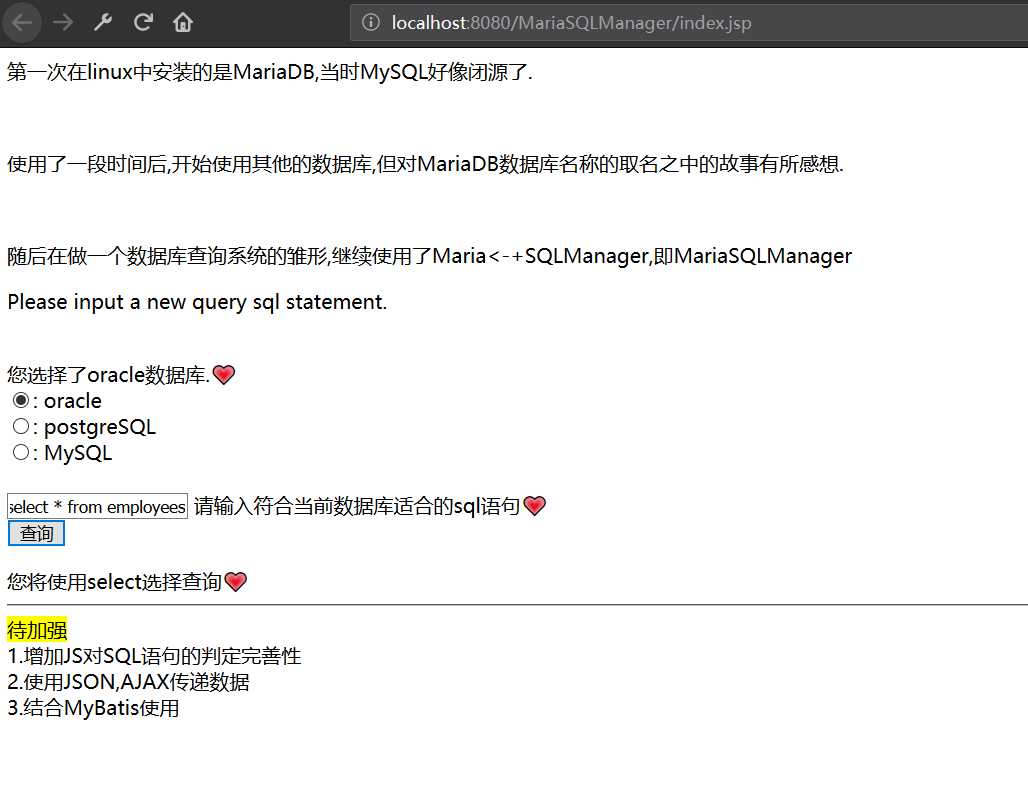Click the paragraph mentioning MariaSQLManager
Screen dimensions: 1028x812
429,256
